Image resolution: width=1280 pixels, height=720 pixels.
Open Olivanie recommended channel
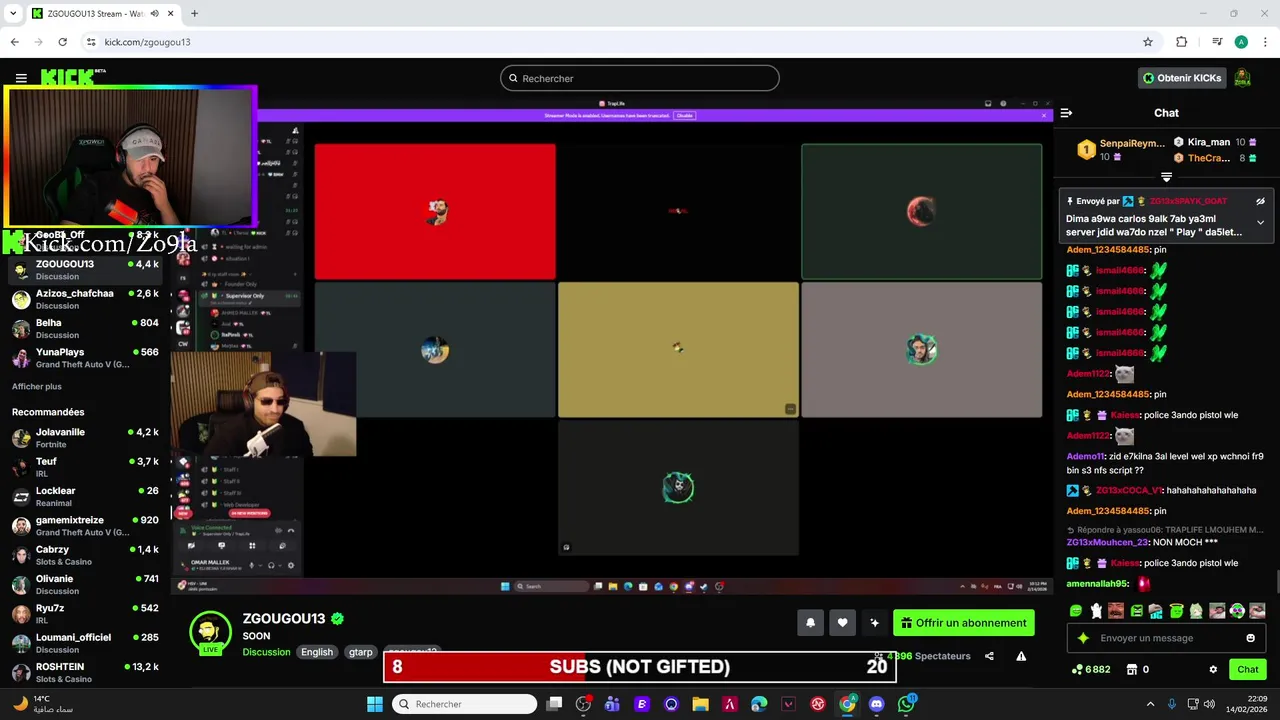coord(85,584)
